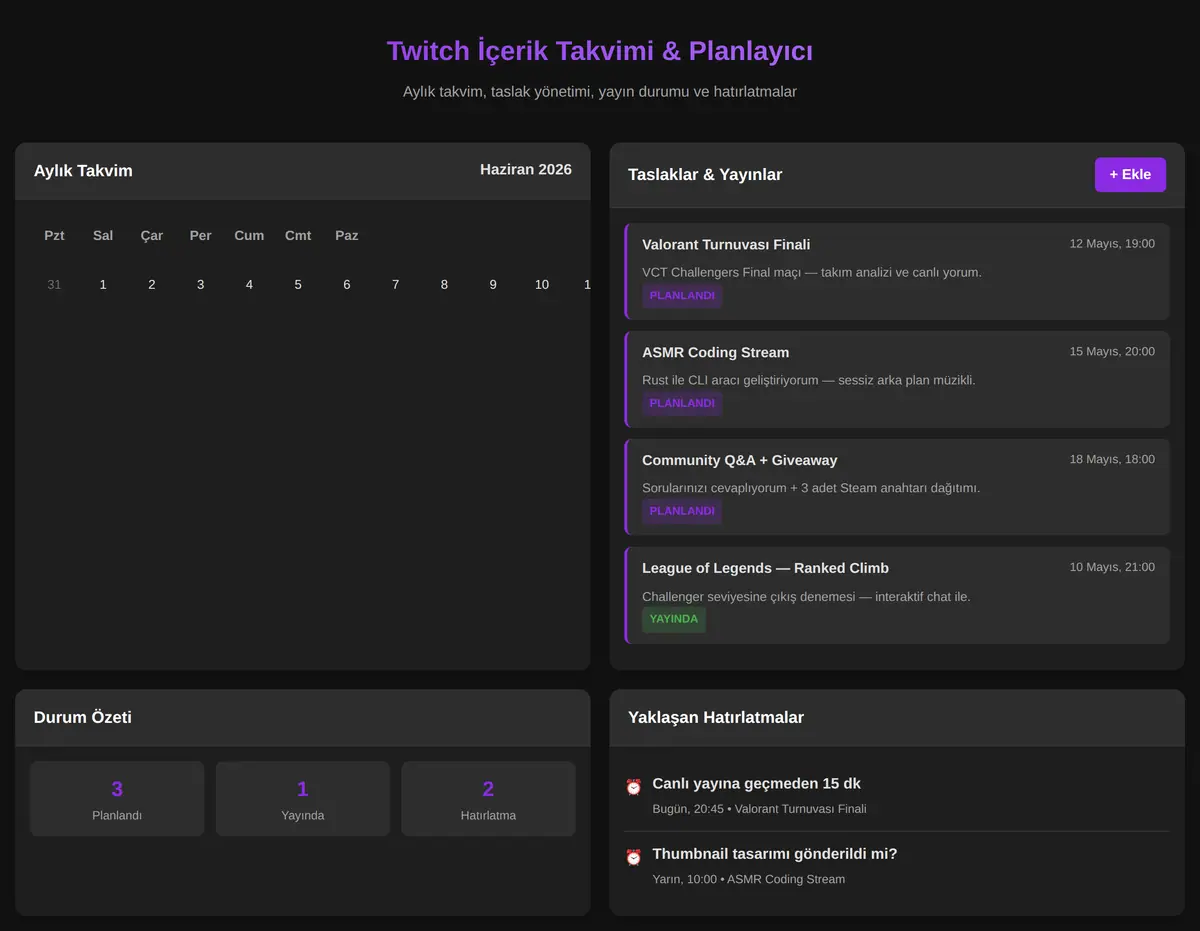Click PLANLANDI badge on Community Q&A card

pos(682,511)
